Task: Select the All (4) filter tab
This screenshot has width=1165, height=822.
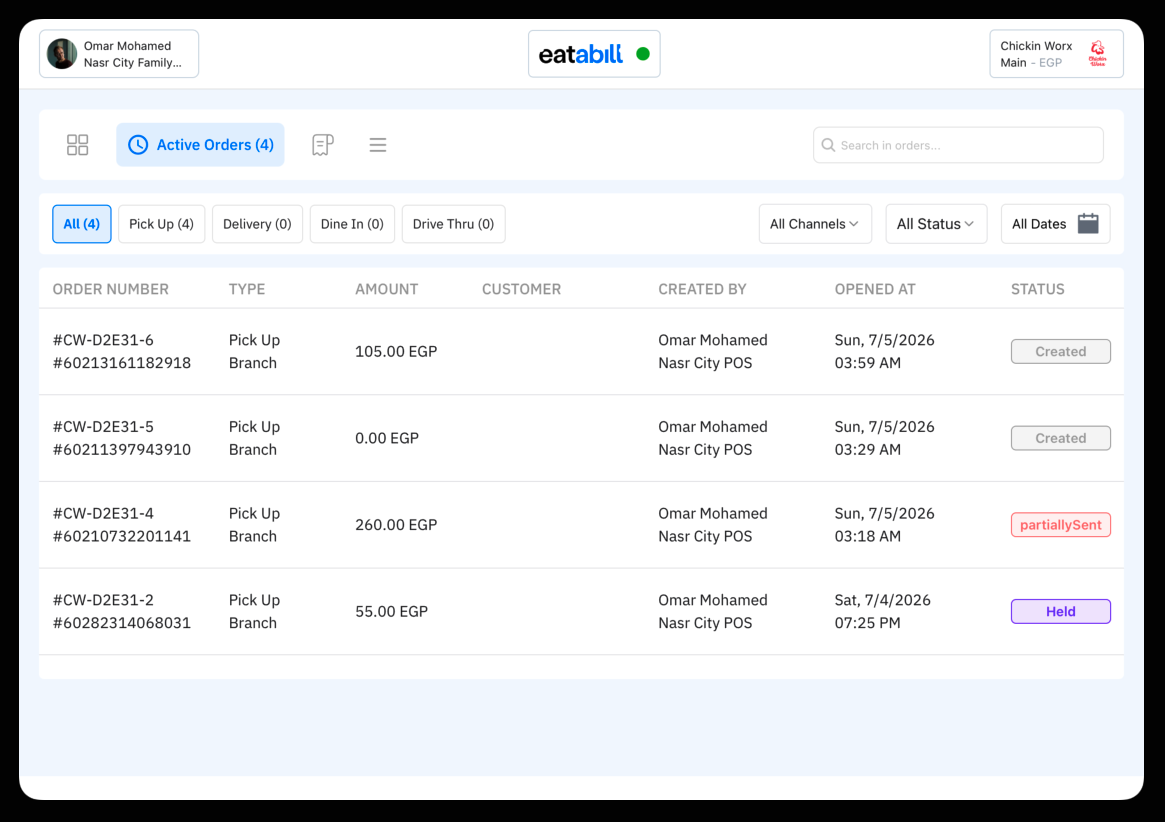Action: [82, 224]
